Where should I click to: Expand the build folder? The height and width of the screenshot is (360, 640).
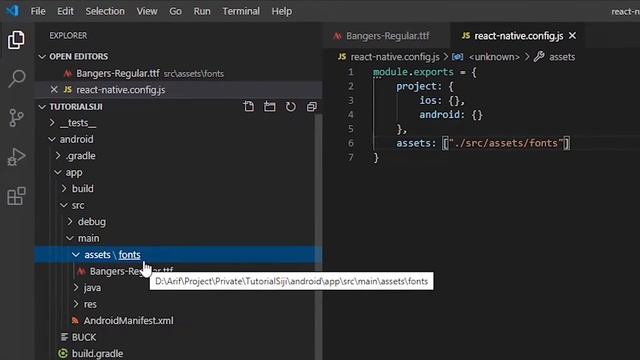pyautogui.click(x=64, y=189)
